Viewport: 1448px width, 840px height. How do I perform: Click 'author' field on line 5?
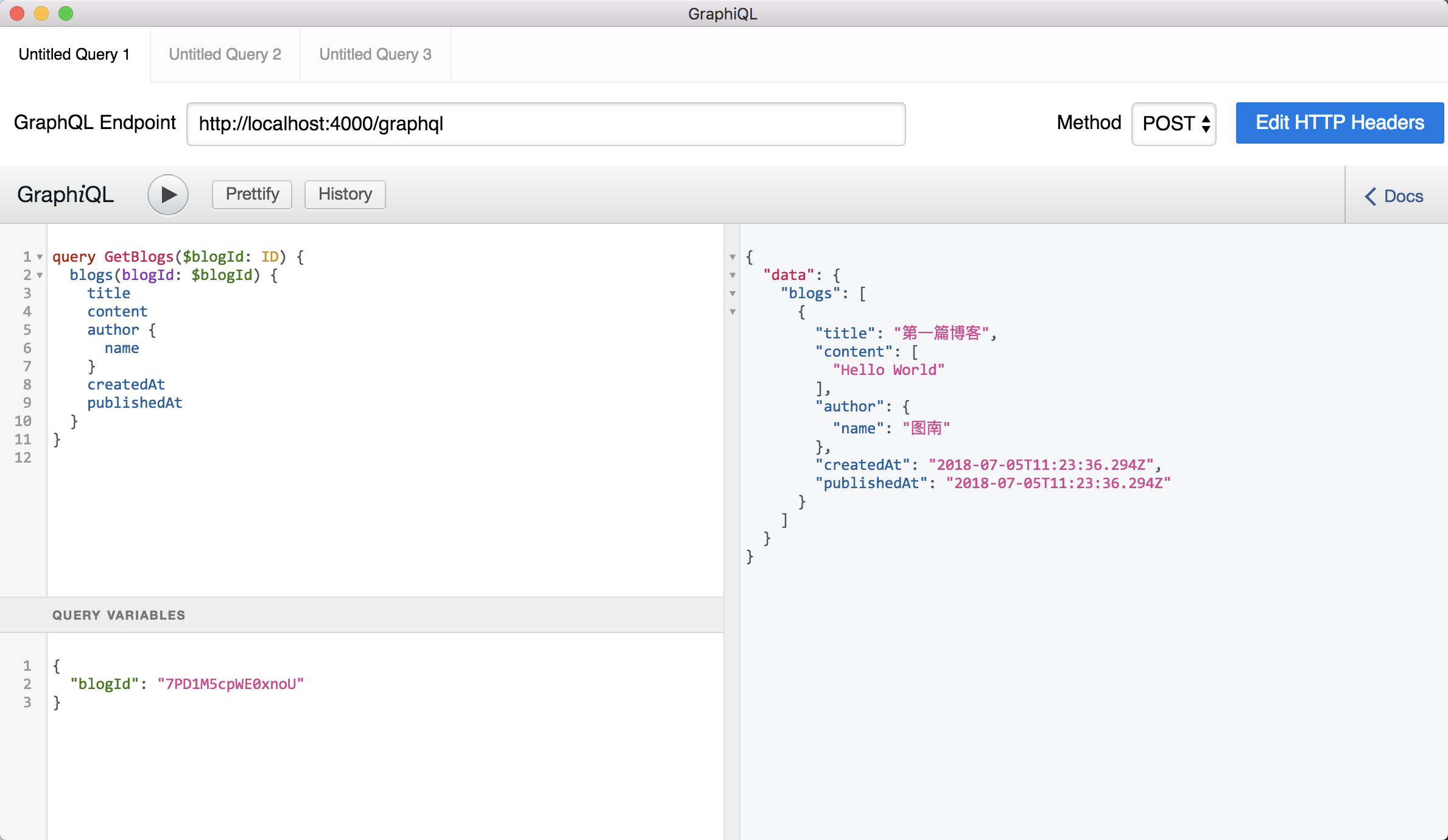[x=113, y=330]
